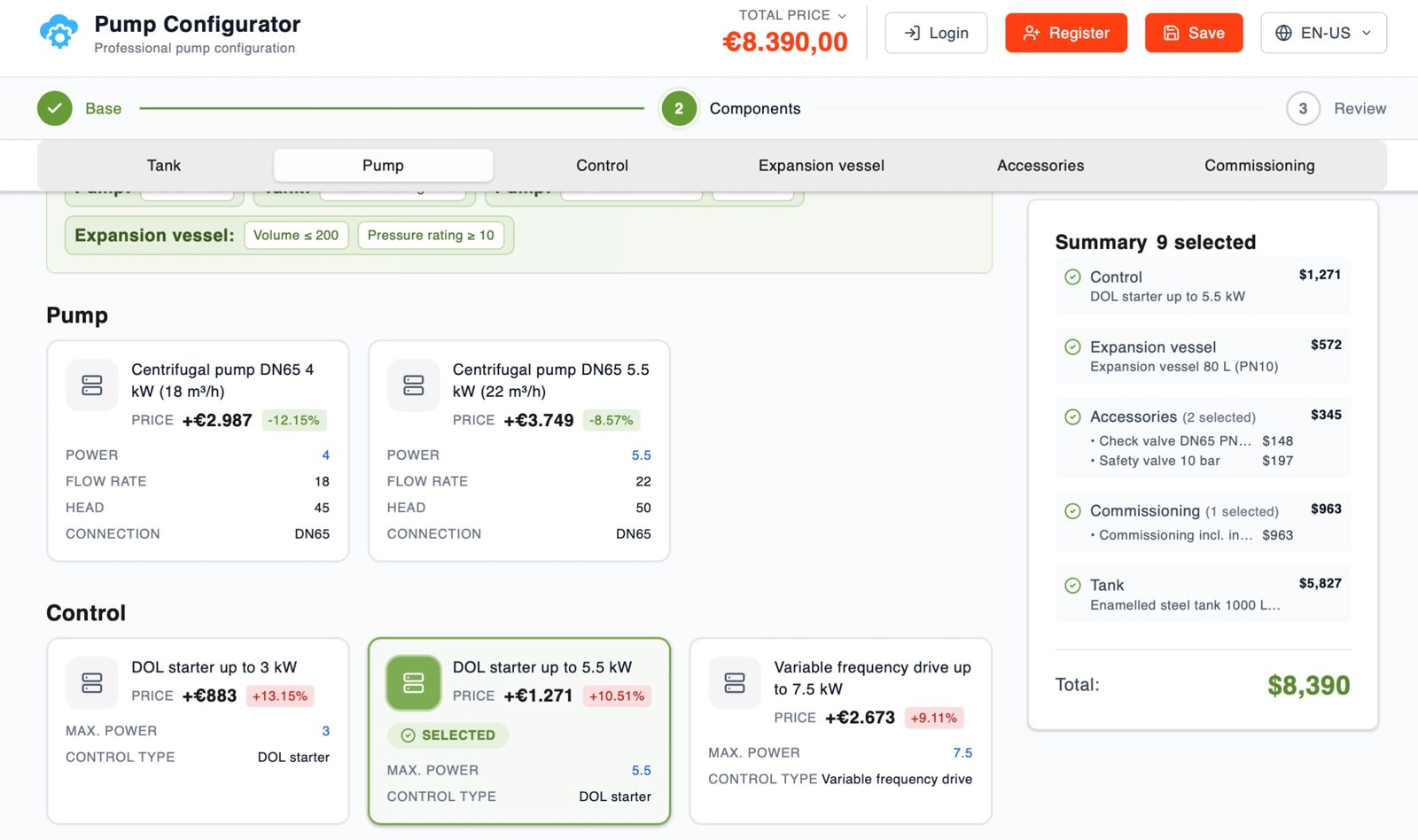Click check icon beside Commissioning summary
The height and width of the screenshot is (840, 1418).
(x=1072, y=510)
